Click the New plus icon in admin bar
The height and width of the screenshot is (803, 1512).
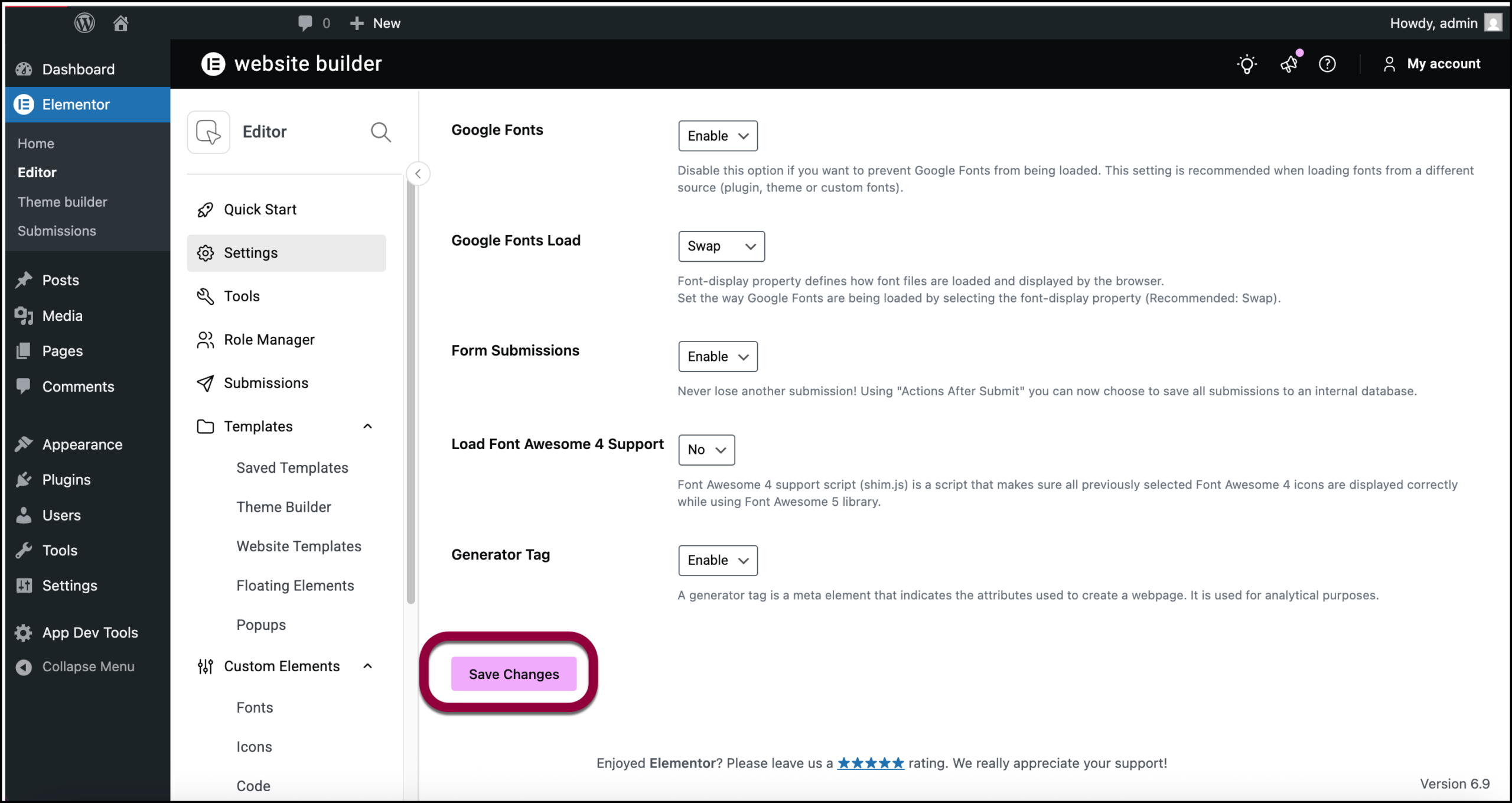(357, 23)
